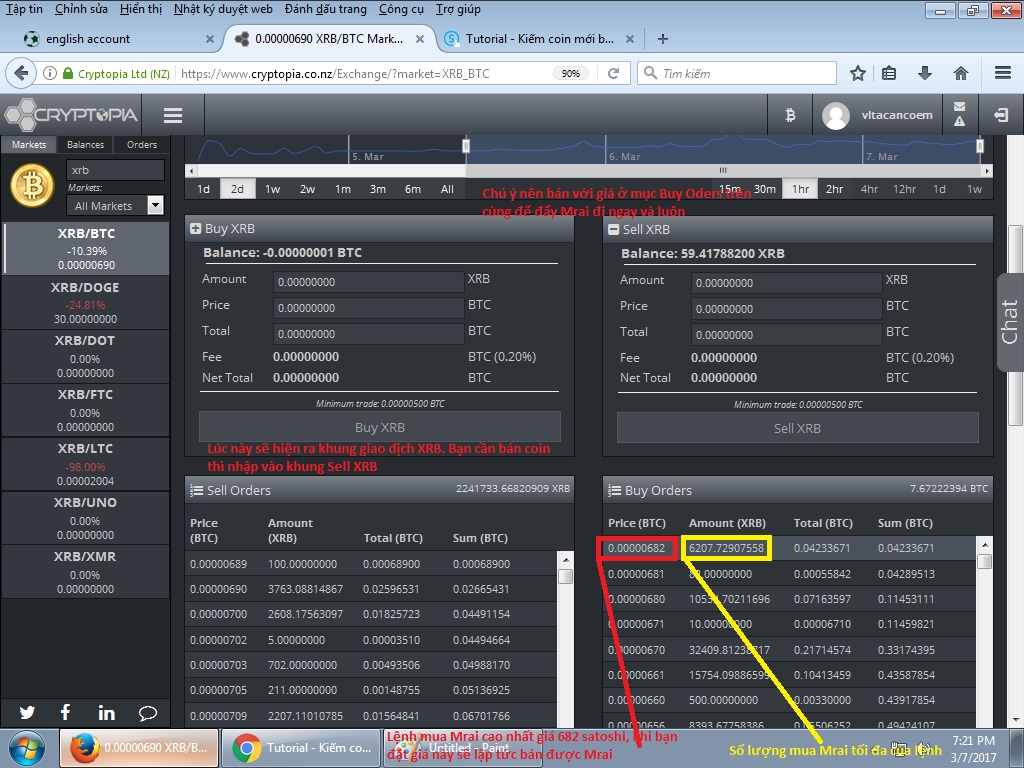This screenshot has height=768, width=1024.
Task: Open the chat bubble icon in sidebar footer
Action: coord(148,713)
